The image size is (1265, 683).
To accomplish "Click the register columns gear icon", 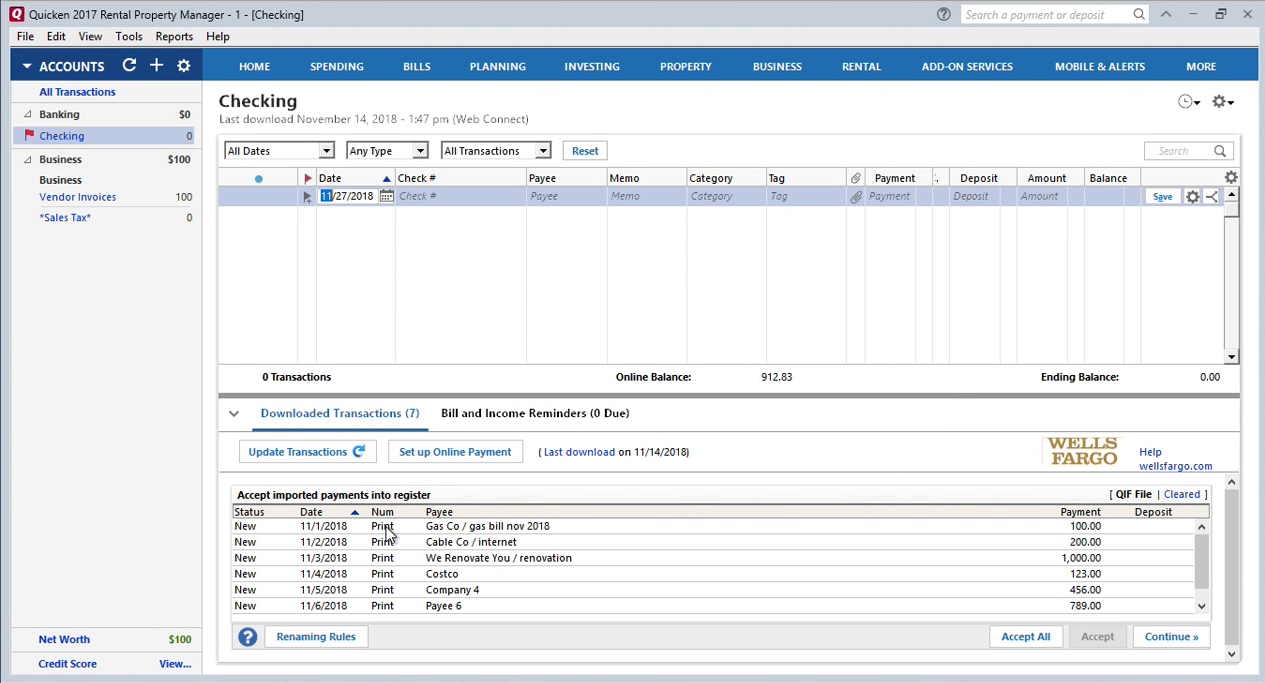I will coord(1231,177).
